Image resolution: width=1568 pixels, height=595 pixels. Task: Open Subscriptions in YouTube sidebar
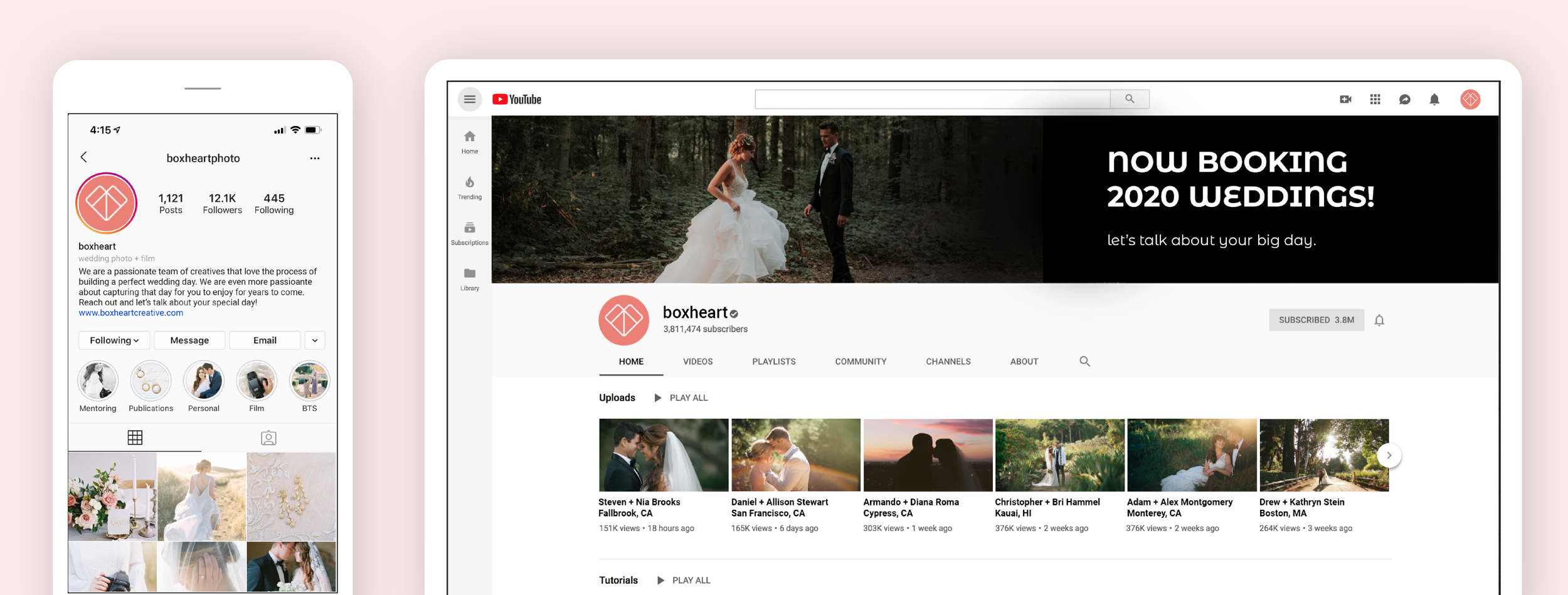tap(469, 233)
